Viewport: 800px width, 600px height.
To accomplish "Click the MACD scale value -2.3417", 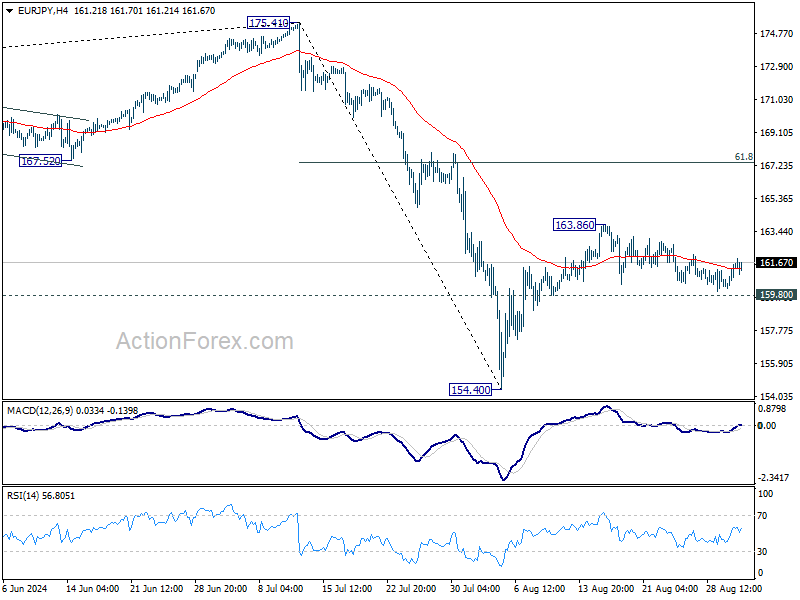I will click(773, 478).
